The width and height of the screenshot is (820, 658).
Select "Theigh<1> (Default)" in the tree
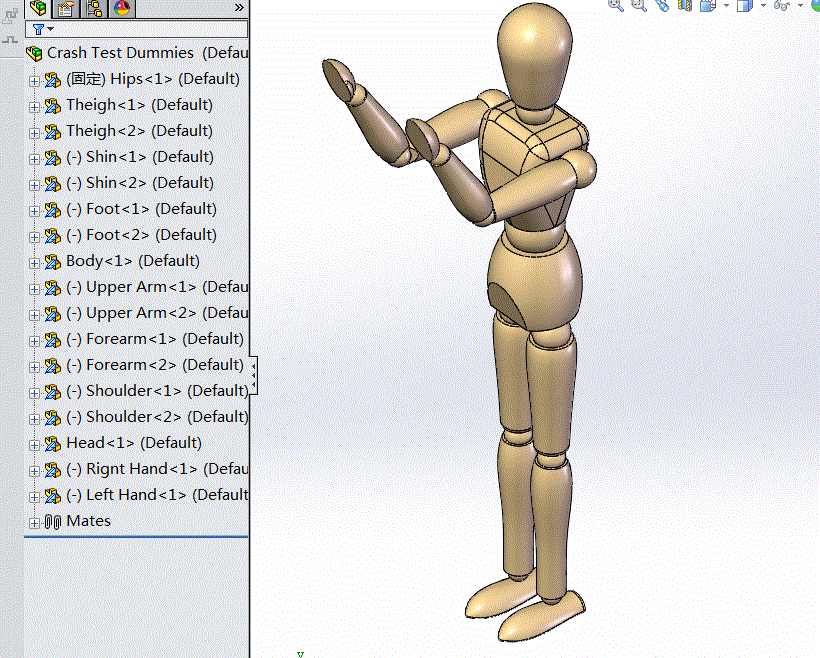click(x=140, y=105)
